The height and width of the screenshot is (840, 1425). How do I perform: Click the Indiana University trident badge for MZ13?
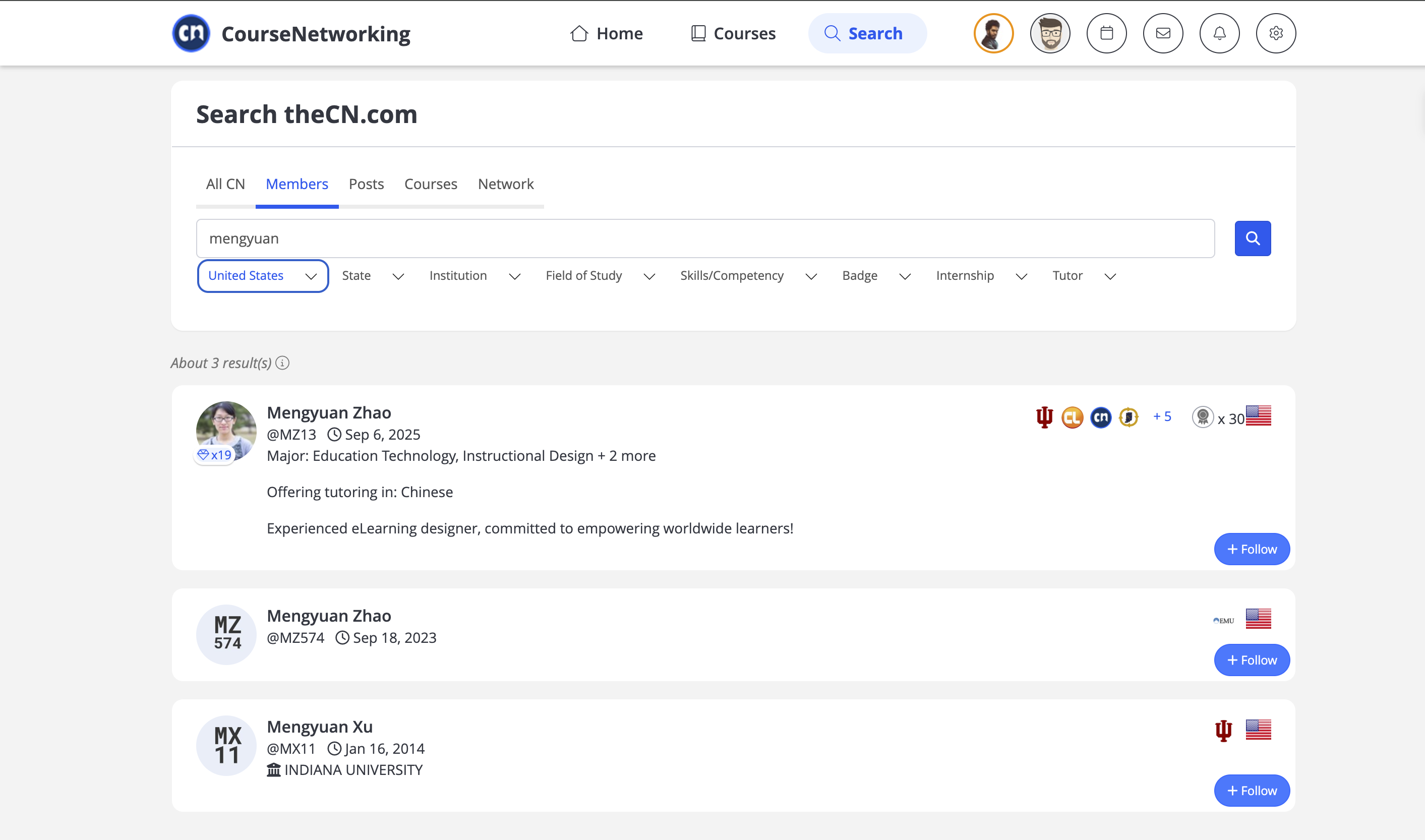1044,418
